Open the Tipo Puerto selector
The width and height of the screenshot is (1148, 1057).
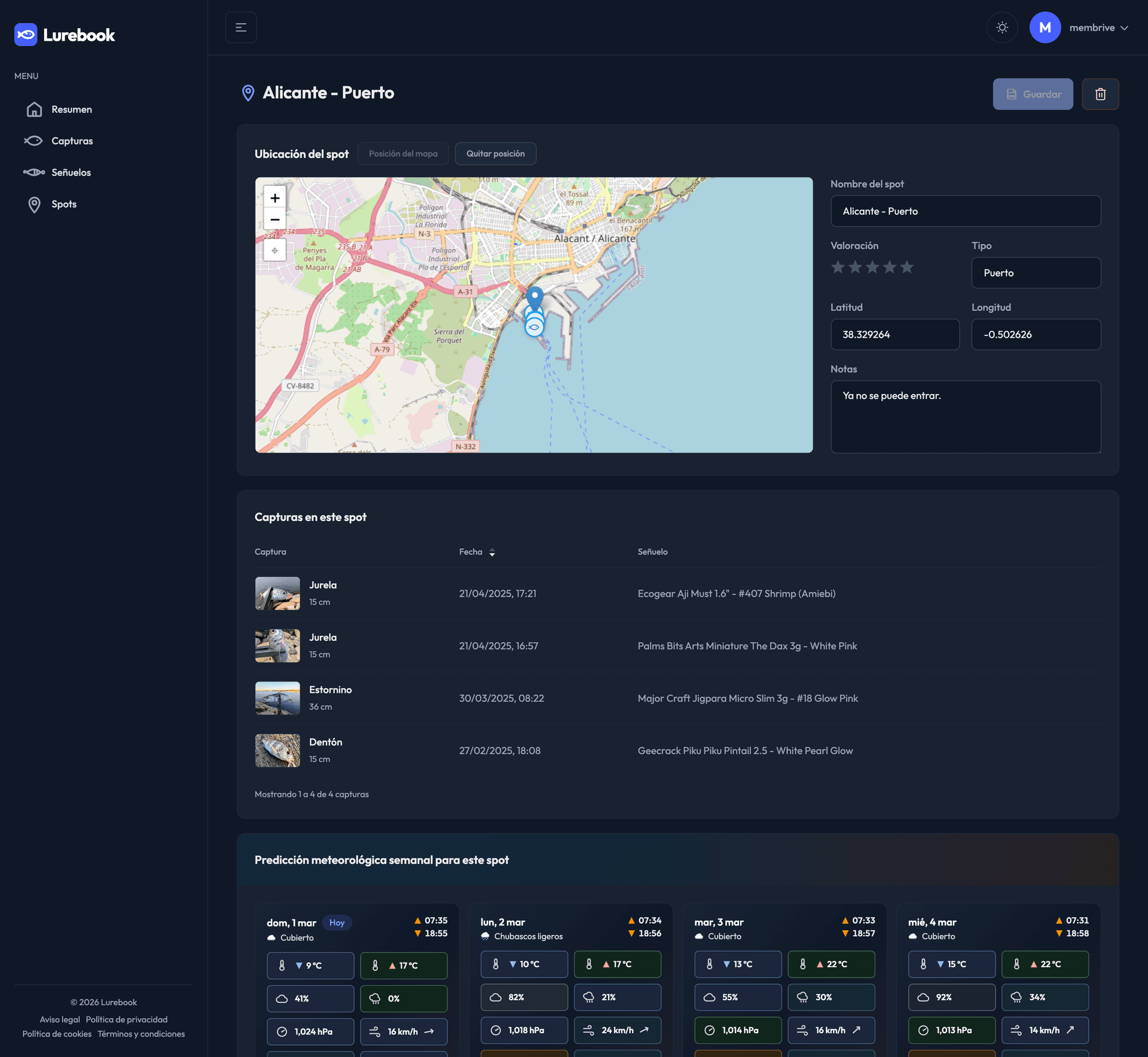1036,273
